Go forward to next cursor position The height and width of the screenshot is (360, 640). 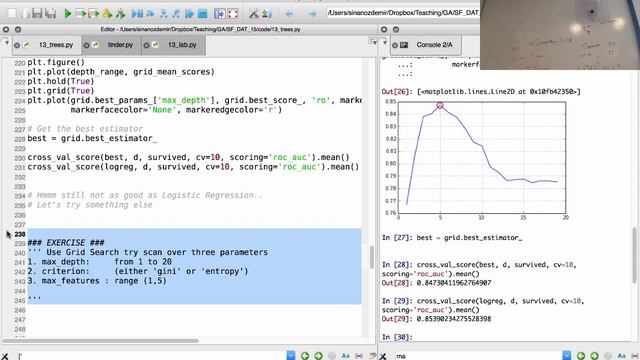coord(312,13)
